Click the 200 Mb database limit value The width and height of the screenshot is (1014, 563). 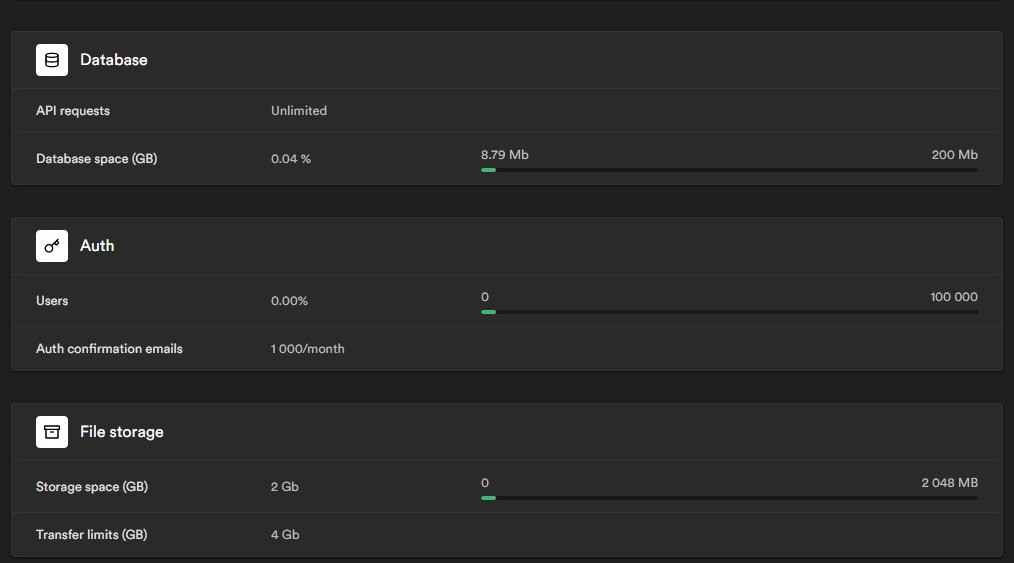(x=955, y=154)
